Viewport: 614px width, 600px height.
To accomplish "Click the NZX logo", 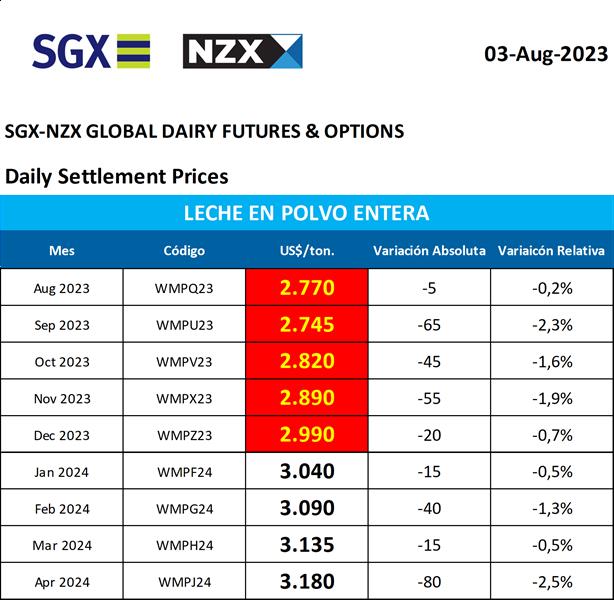I will (x=242, y=51).
